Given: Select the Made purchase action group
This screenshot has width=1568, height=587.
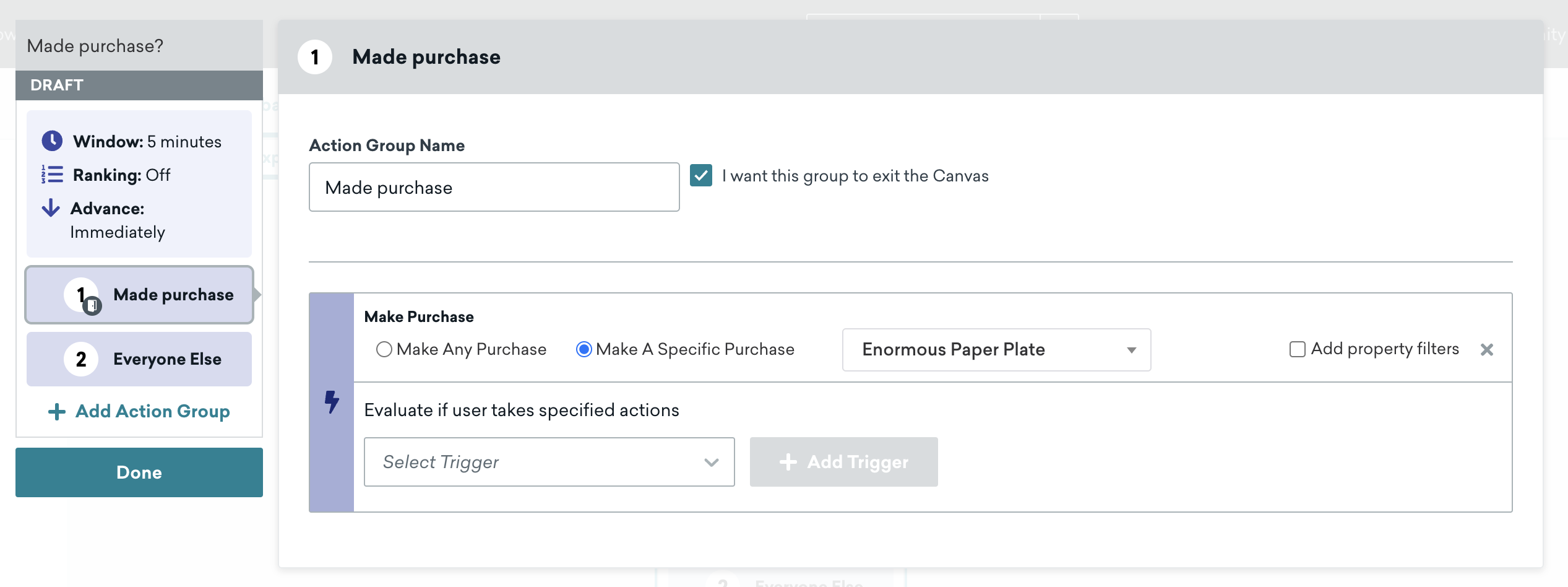Looking at the screenshot, I should pos(139,295).
